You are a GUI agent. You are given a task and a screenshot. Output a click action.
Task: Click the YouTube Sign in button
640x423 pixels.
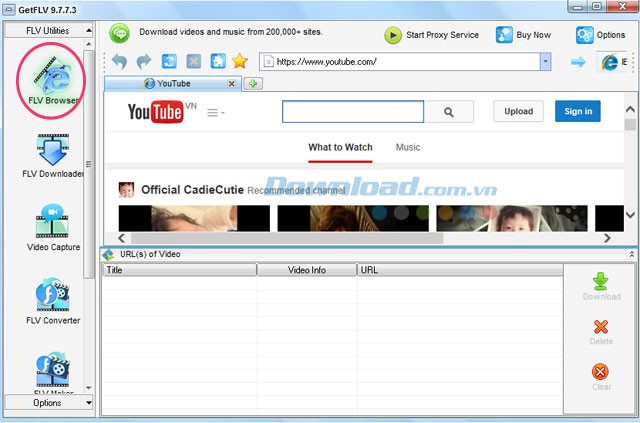coord(577,111)
